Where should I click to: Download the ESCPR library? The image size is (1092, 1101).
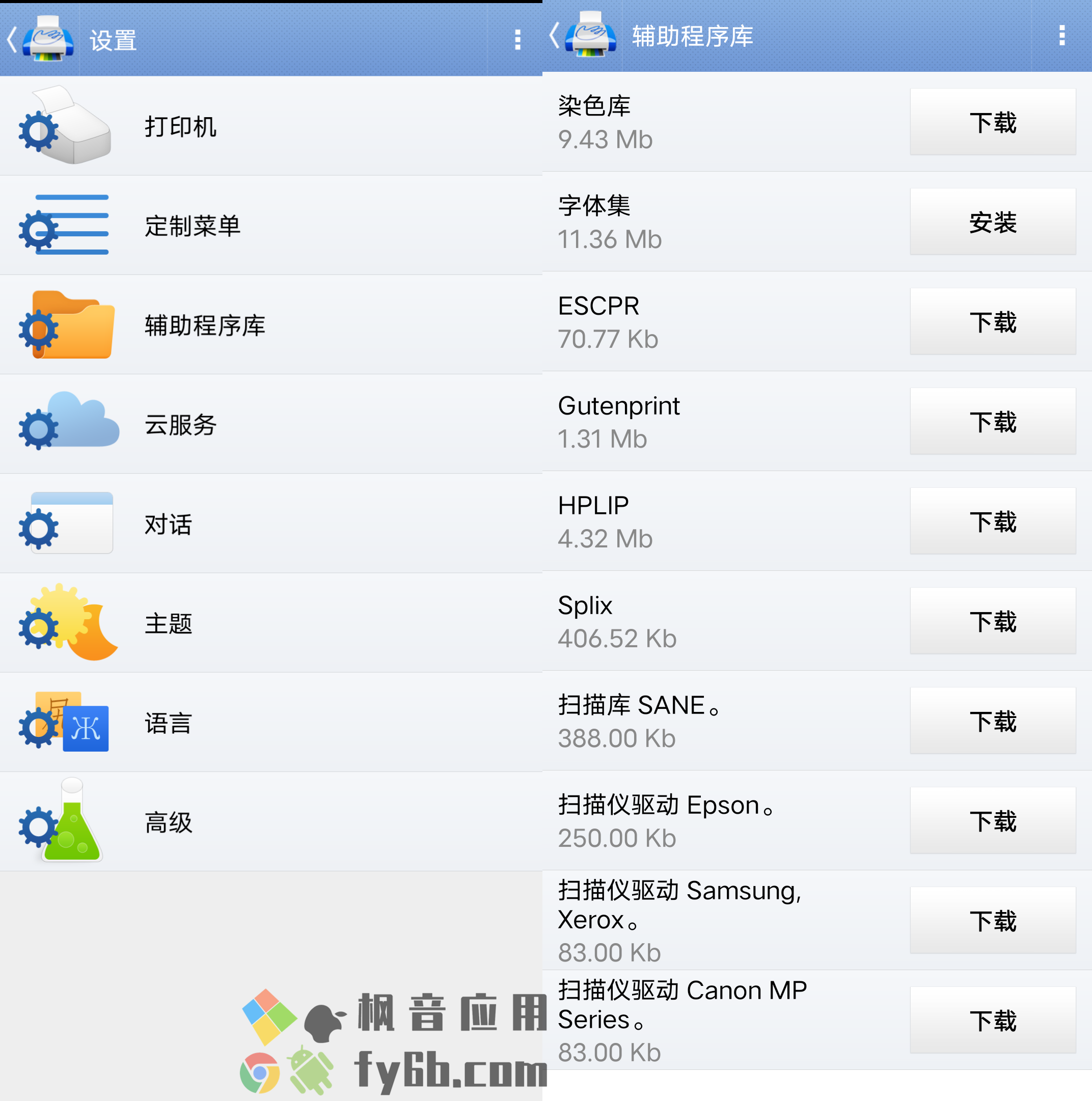993,321
